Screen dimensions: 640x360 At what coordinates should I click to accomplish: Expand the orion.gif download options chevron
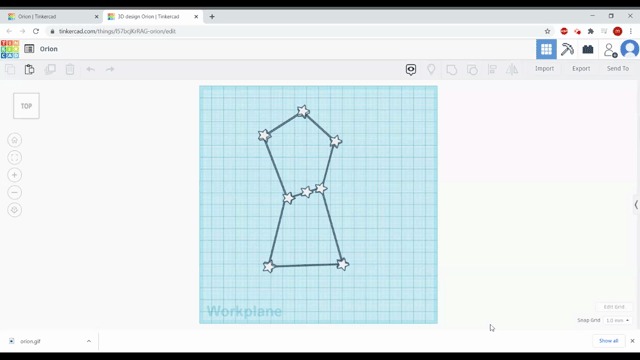click(x=89, y=341)
